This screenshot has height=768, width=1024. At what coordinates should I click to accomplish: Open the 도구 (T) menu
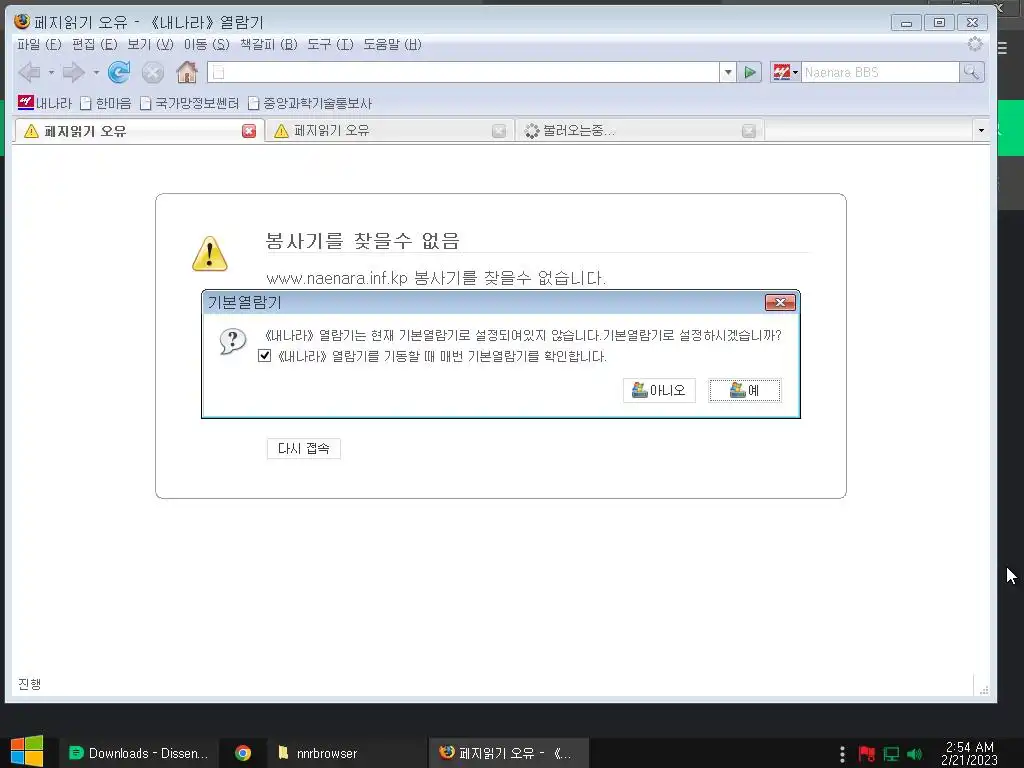pos(330,44)
